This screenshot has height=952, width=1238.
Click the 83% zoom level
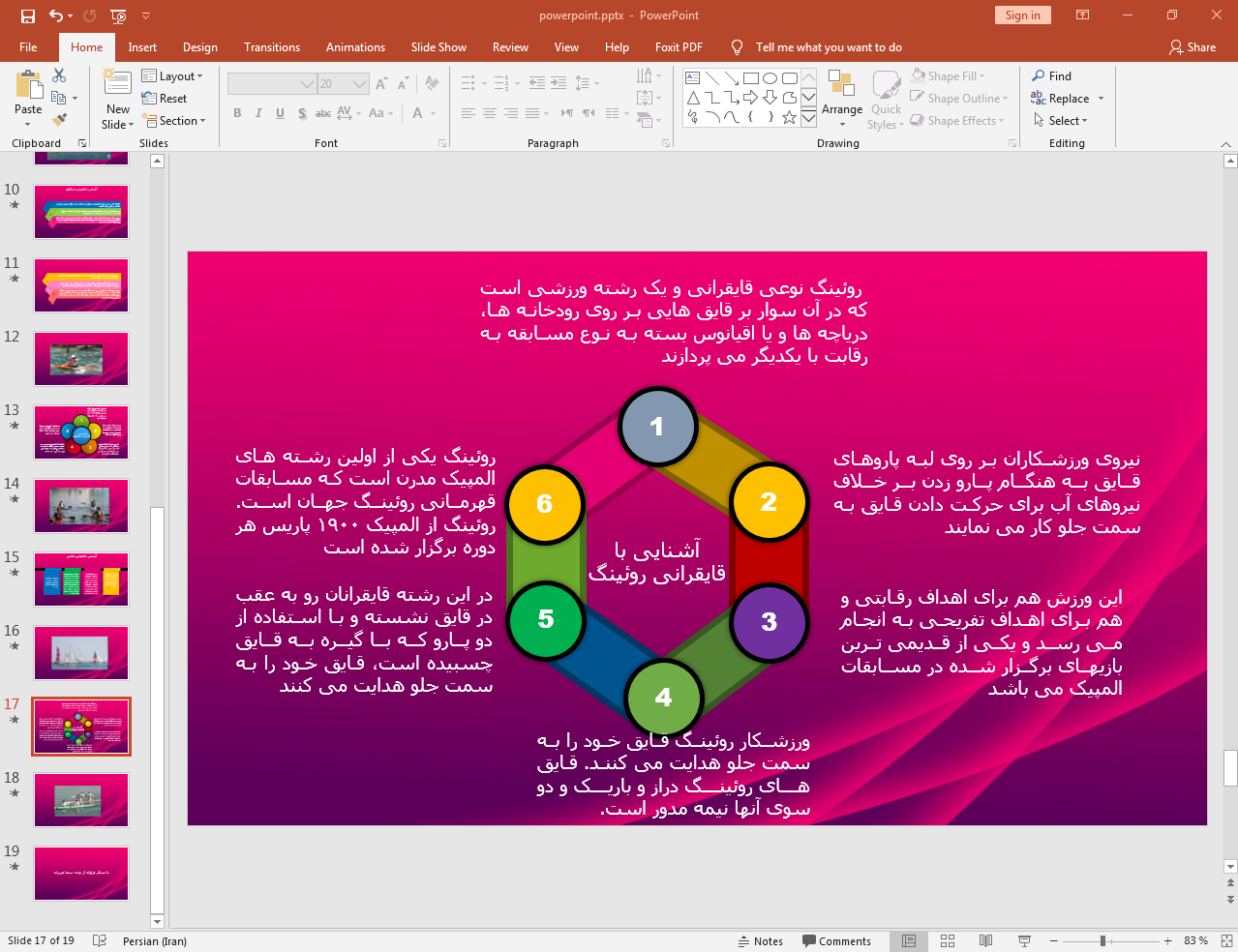[x=1196, y=941]
